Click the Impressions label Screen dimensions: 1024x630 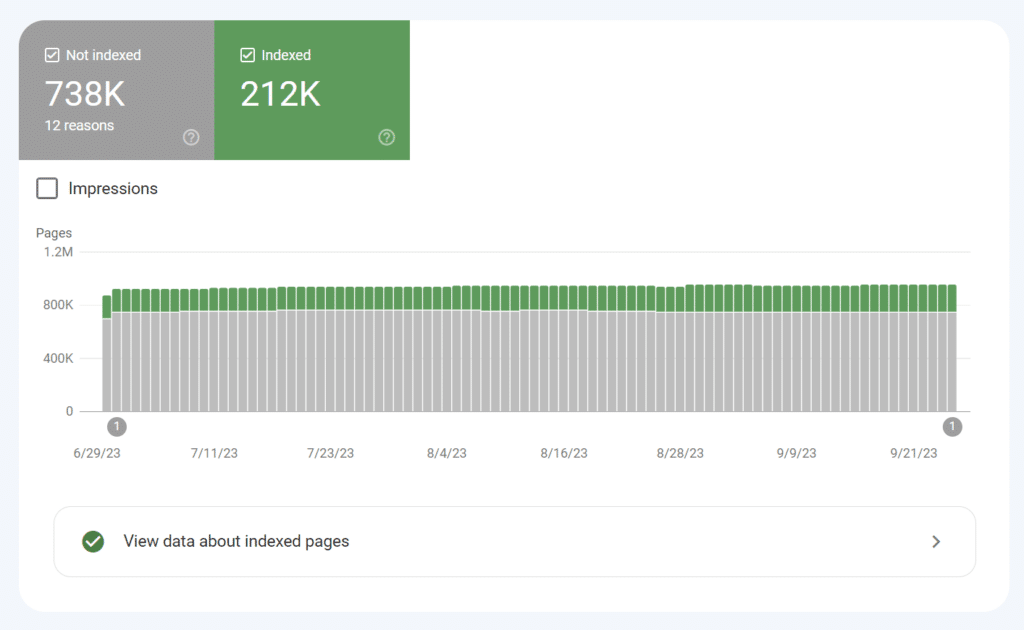(x=113, y=189)
